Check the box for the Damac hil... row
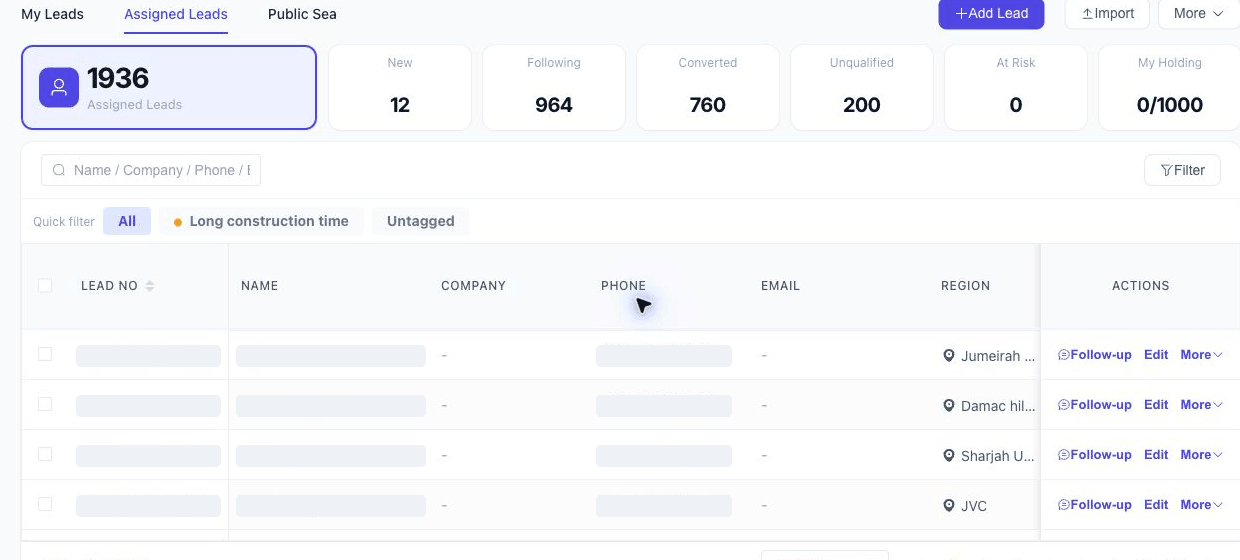This screenshot has height=560, width=1240. click(x=45, y=404)
